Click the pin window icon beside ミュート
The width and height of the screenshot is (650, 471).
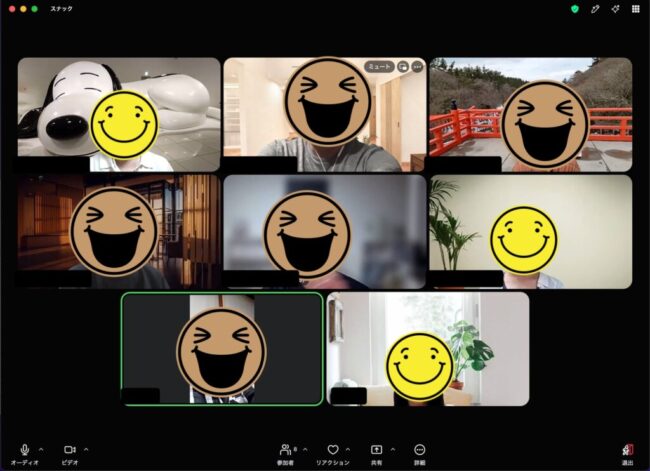[403, 66]
